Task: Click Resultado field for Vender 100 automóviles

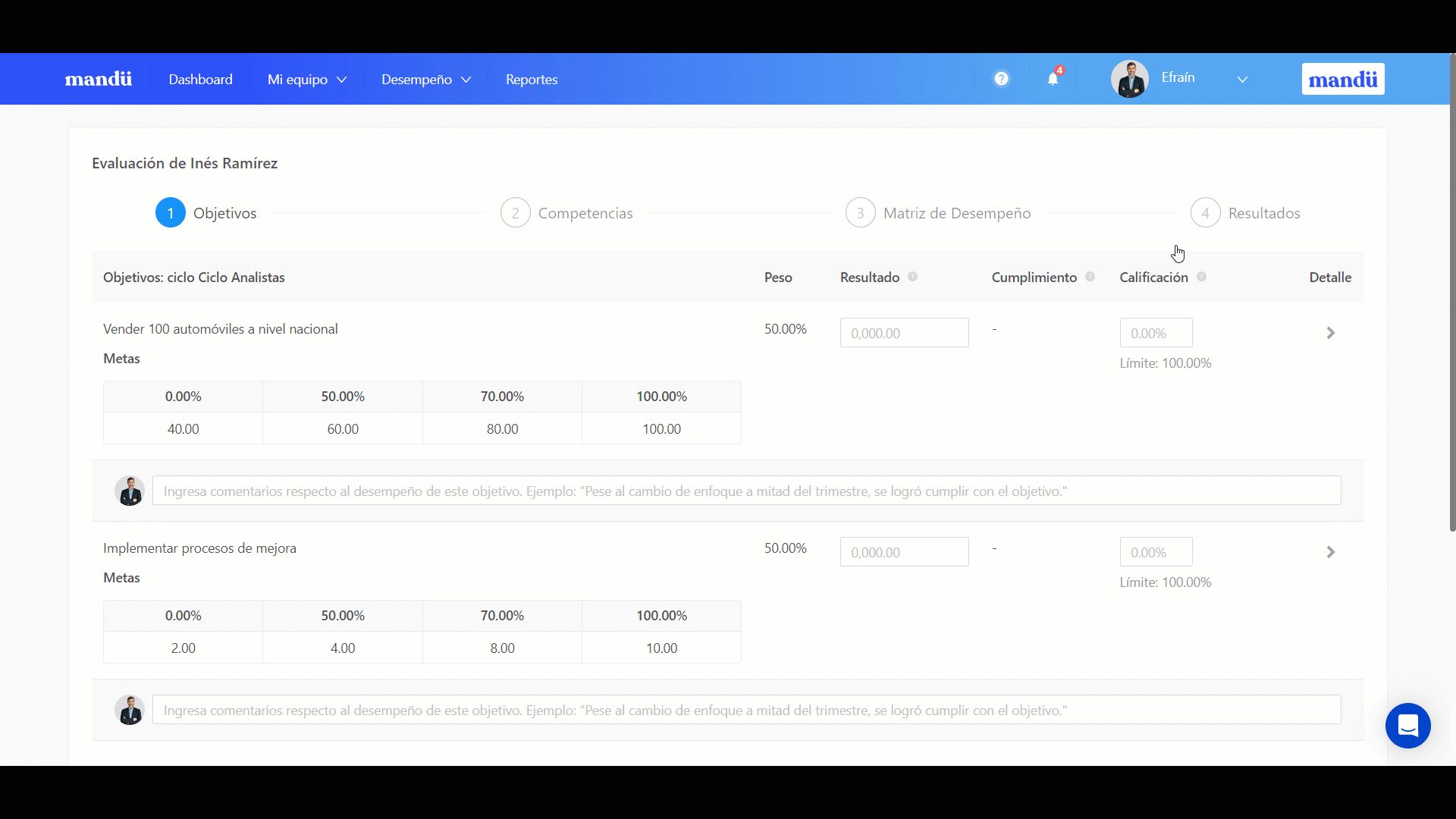Action: click(x=904, y=333)
